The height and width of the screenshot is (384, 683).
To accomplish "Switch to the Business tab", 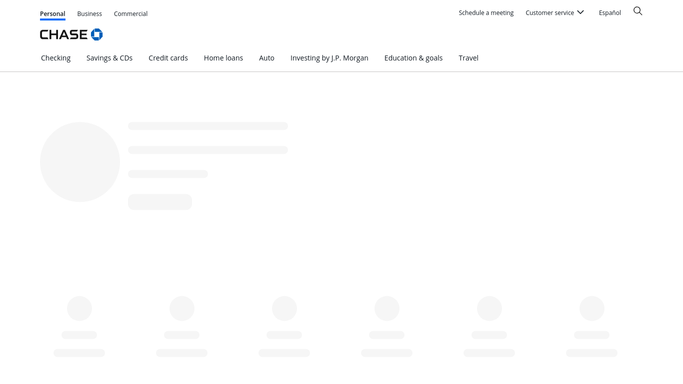I will click(89, 13).
